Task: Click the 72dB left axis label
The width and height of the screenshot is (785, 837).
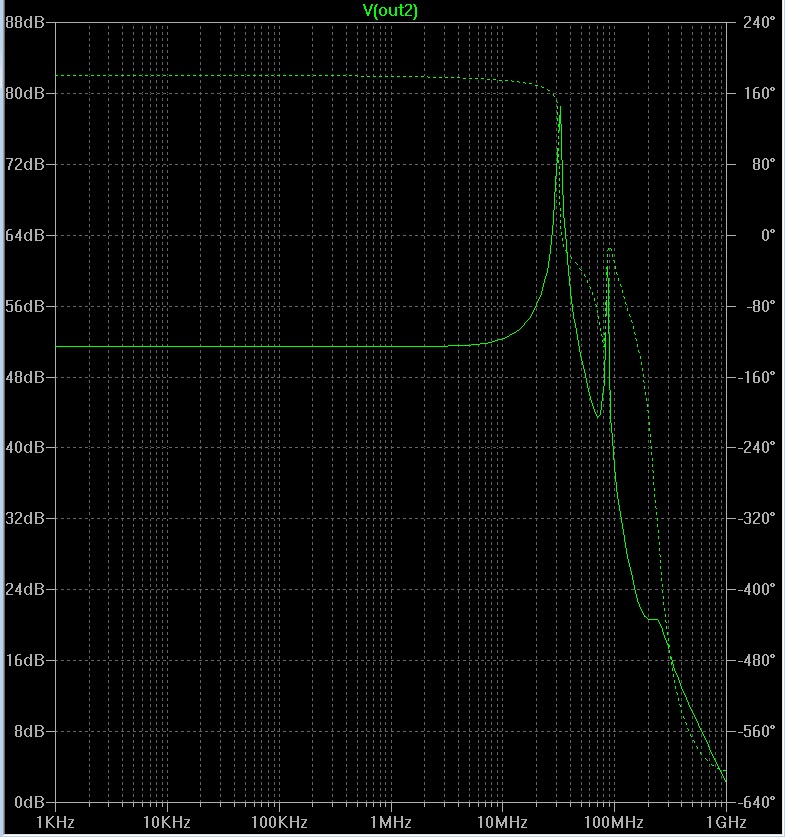Action: click(25, 164)
